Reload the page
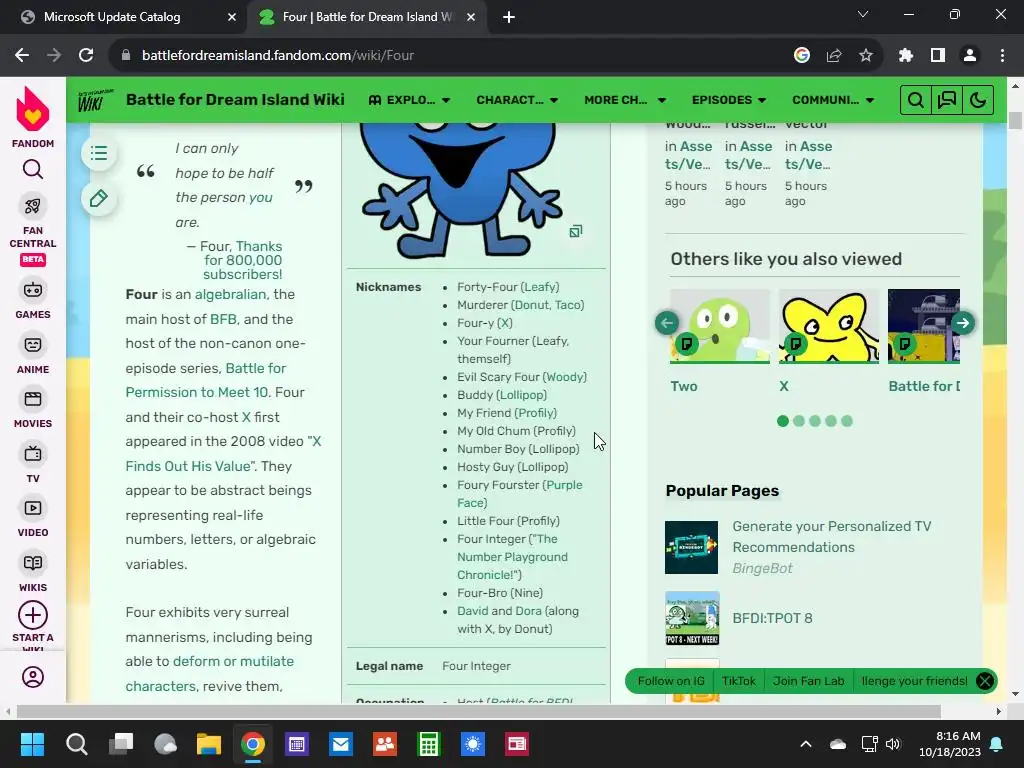The image size is (1024, 768). 86,56
